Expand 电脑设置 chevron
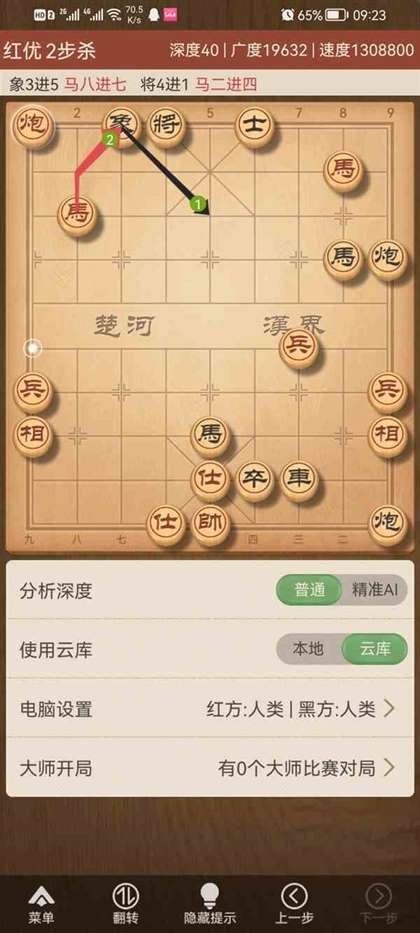 (388, 709)
